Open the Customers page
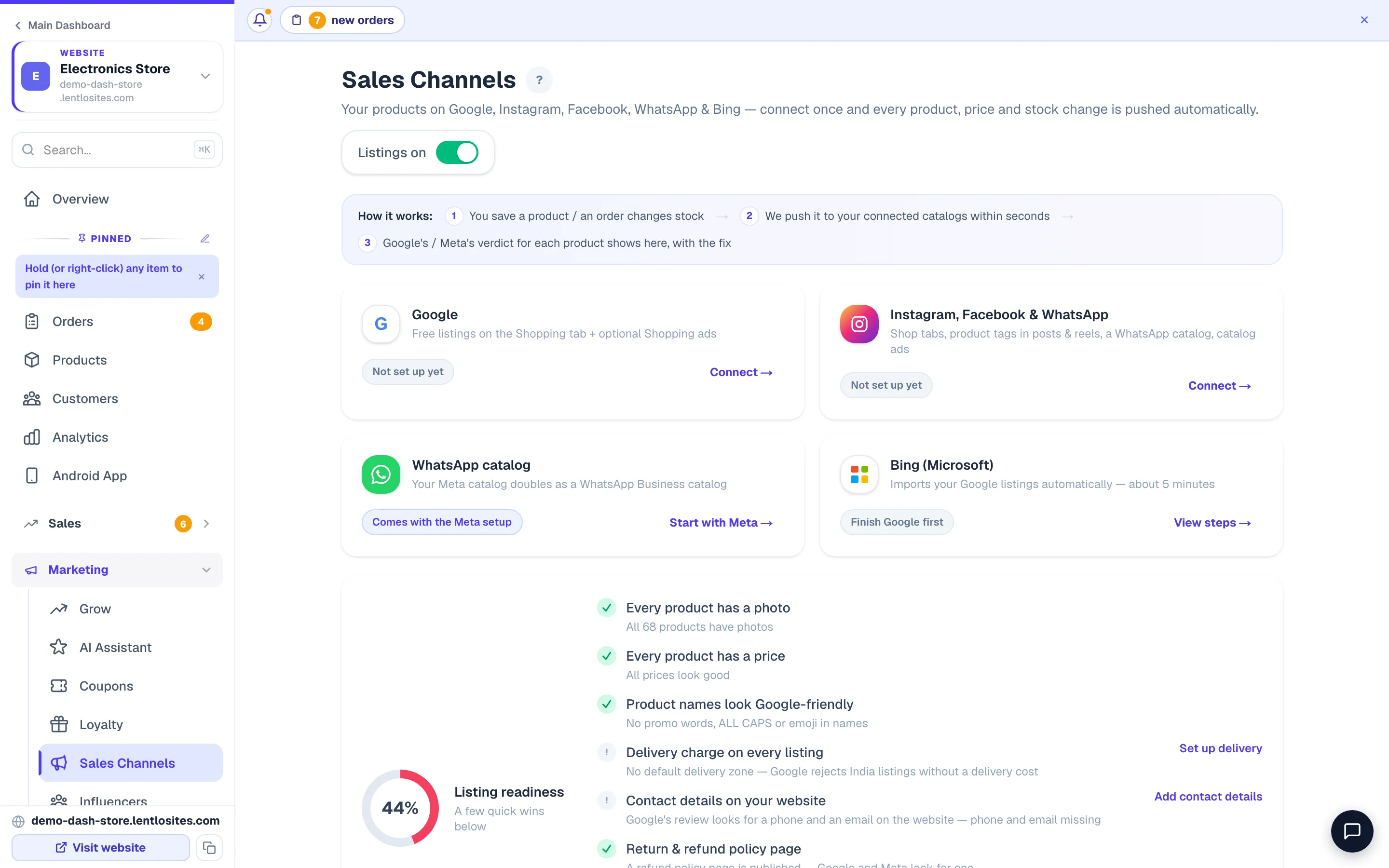 click(x=117, y=398)
